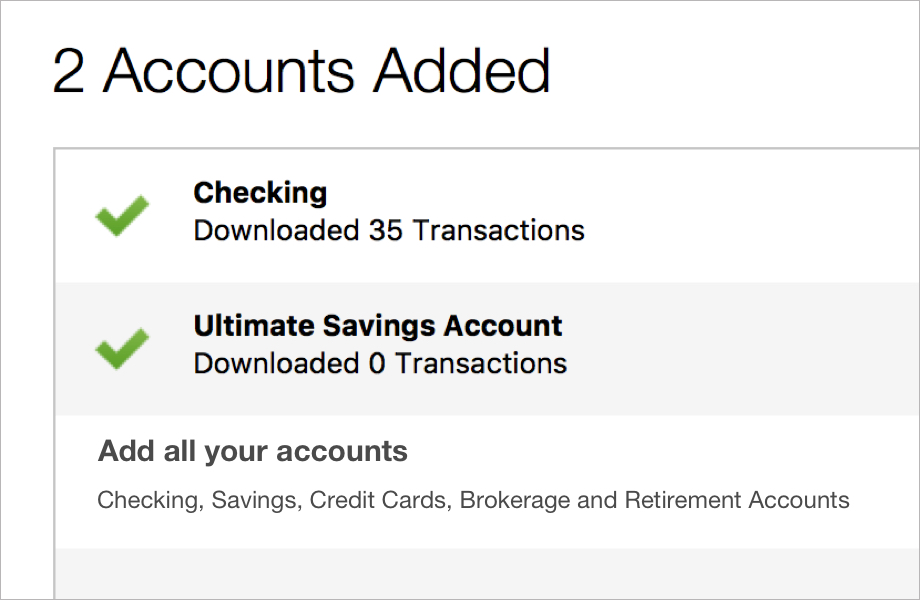920x600 pixels.
Task: Click the number 0 in the Savings download status
Action: 376,363
